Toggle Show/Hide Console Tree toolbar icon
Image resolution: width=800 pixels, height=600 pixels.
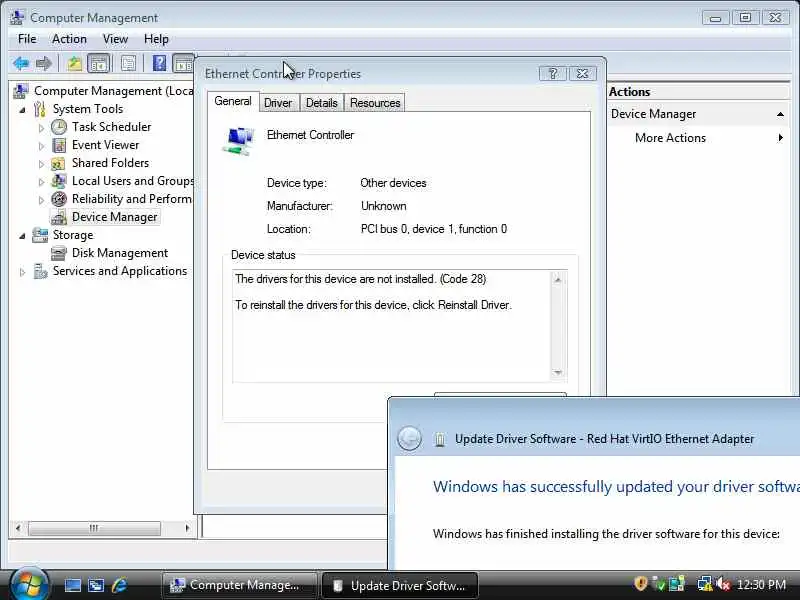pos(98,64)
